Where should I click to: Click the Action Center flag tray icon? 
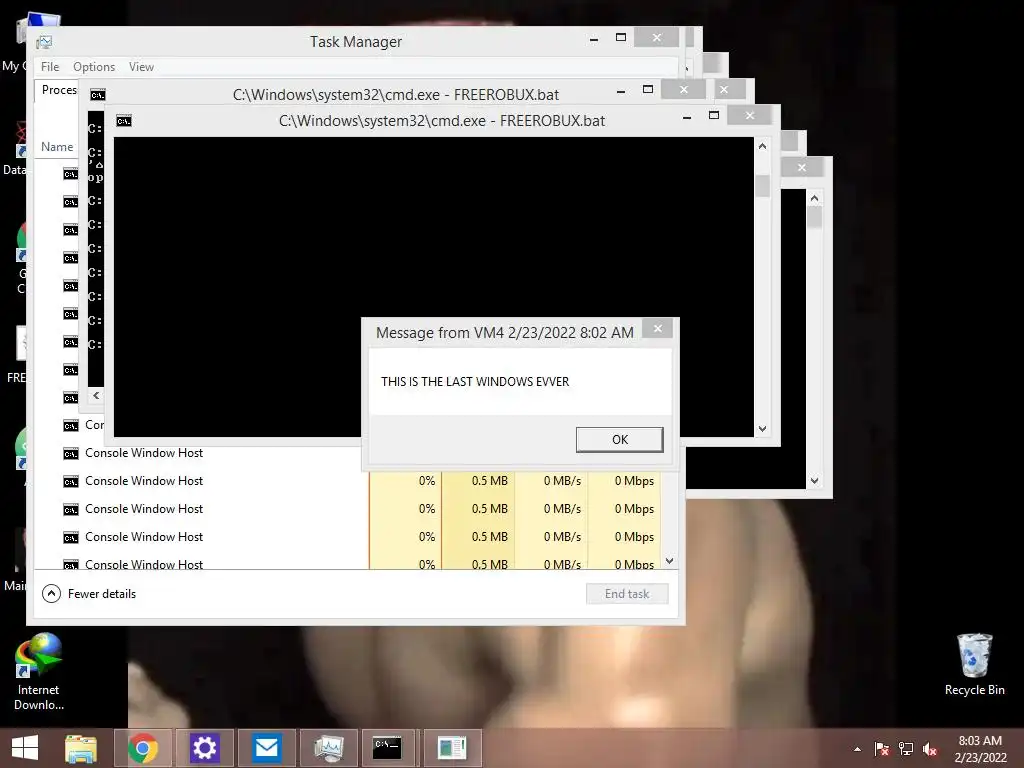pyautogui.click(x=881, y=749)
